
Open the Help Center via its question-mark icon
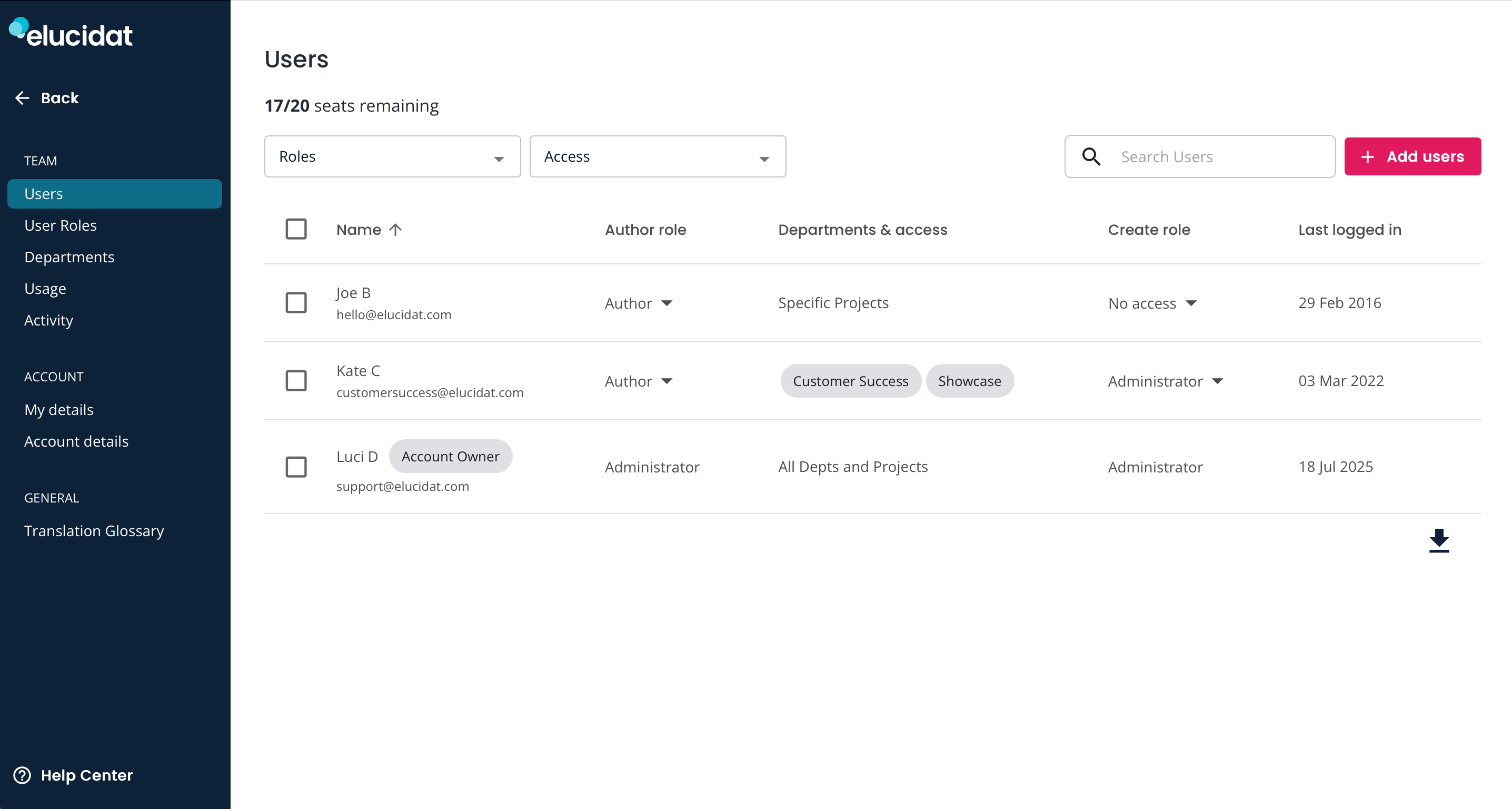click(22, 775)
